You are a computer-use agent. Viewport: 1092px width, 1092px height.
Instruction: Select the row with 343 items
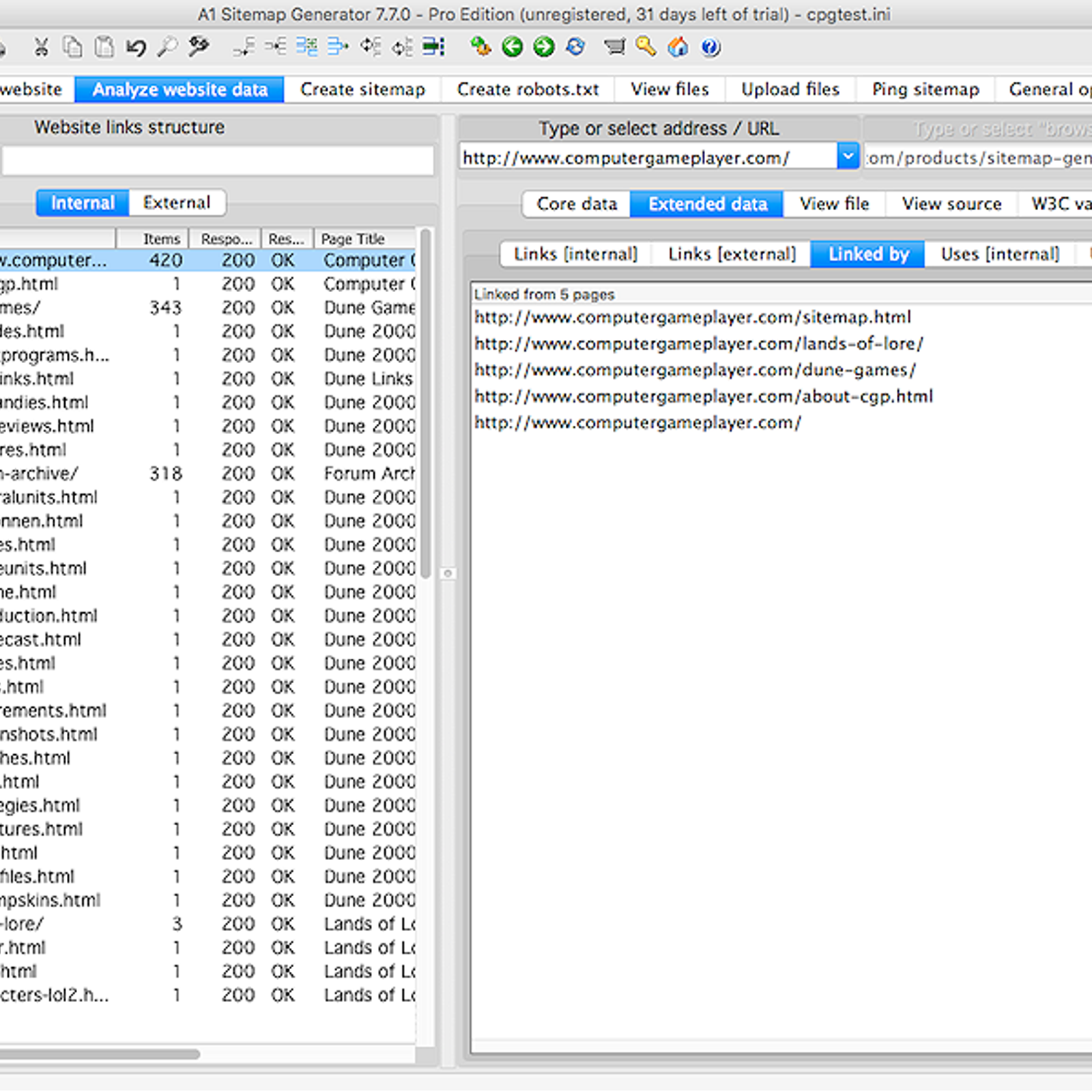click(x=207, y=308)
